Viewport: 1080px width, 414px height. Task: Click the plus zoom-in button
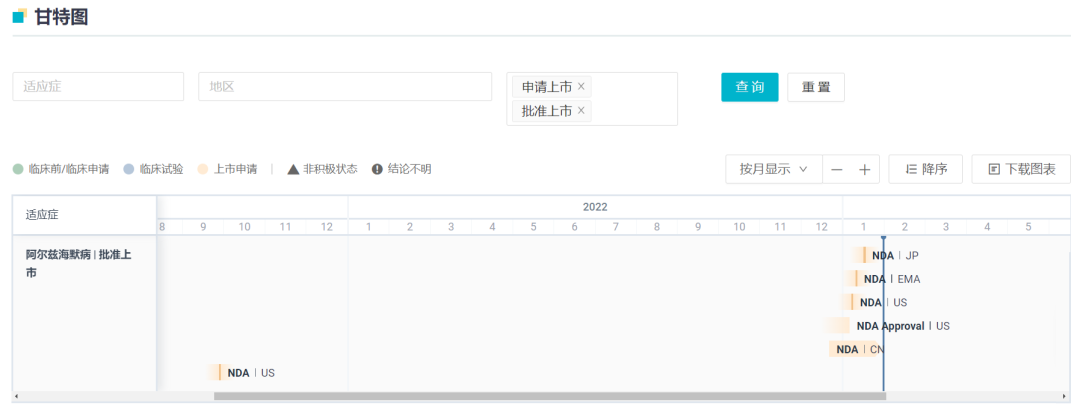click(865, 170)
